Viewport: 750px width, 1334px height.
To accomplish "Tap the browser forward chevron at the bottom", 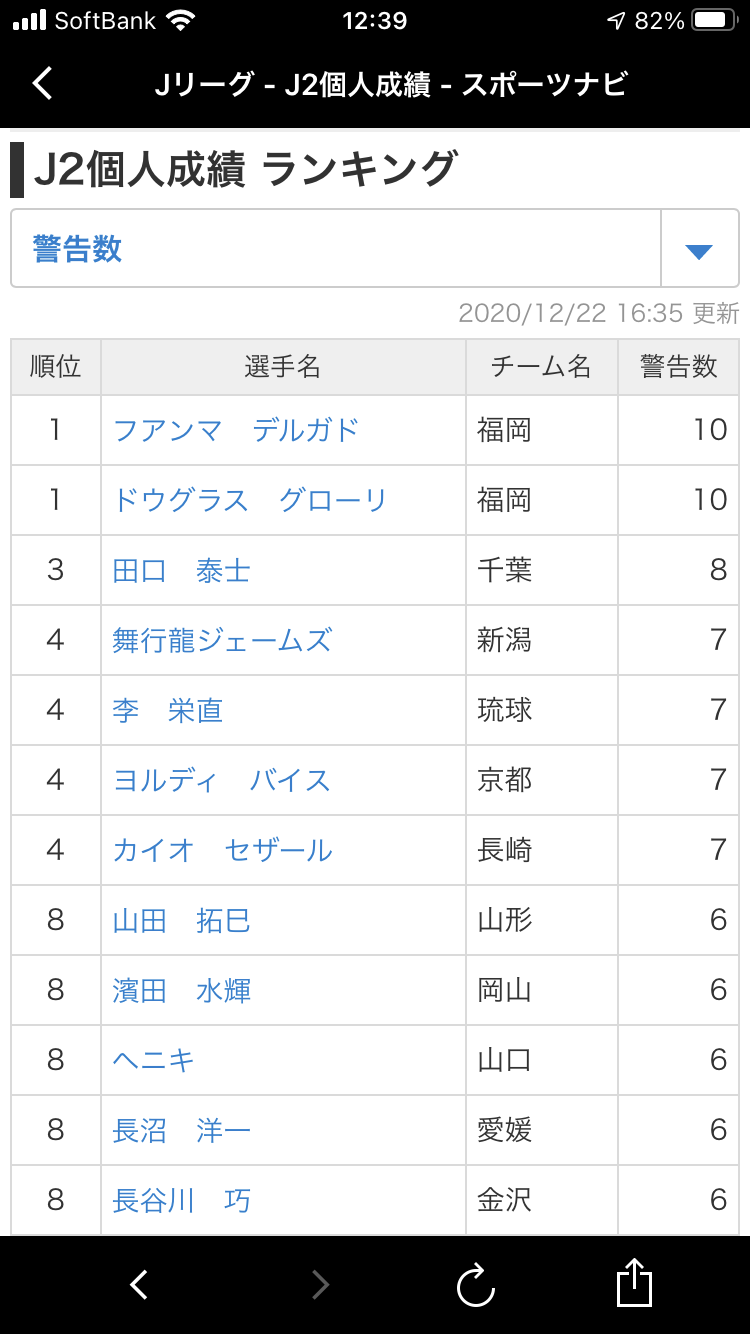I will tap(320, 1284).
